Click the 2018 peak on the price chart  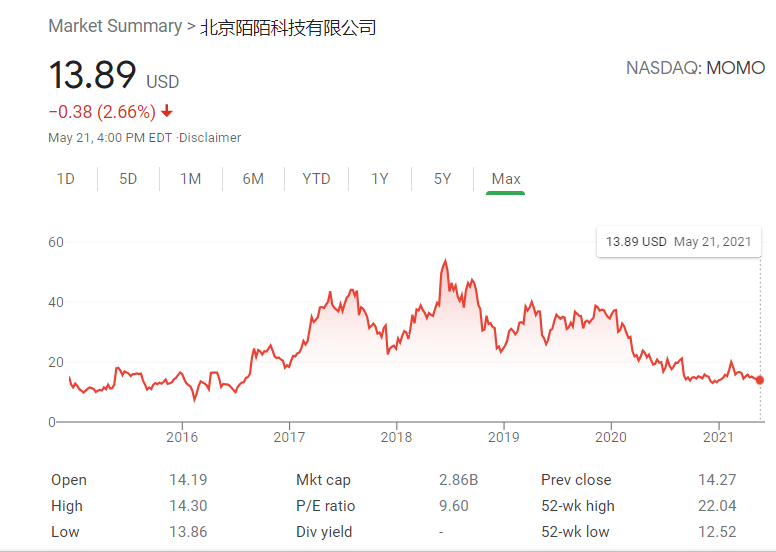coord(444,262)
